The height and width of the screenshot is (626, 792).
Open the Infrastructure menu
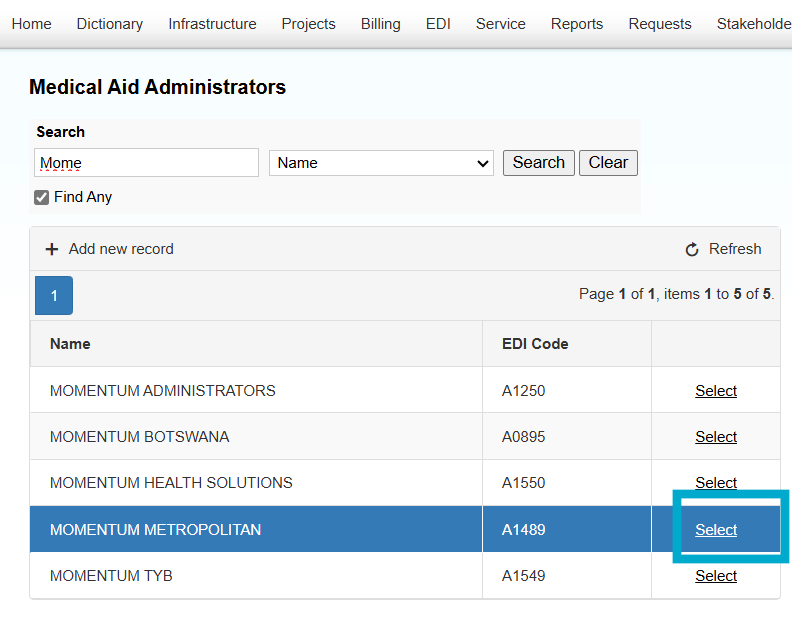coord(212,24)
